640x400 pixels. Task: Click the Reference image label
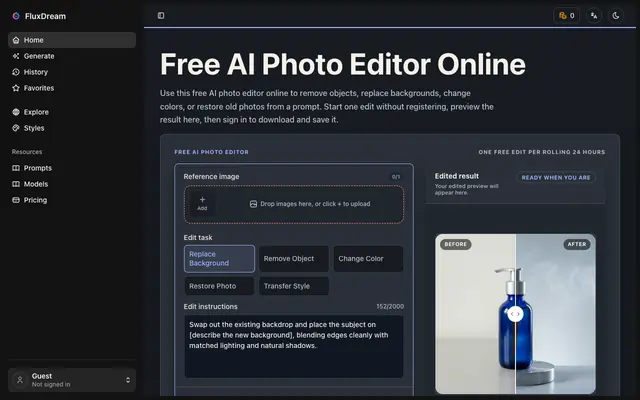(211, 177)
